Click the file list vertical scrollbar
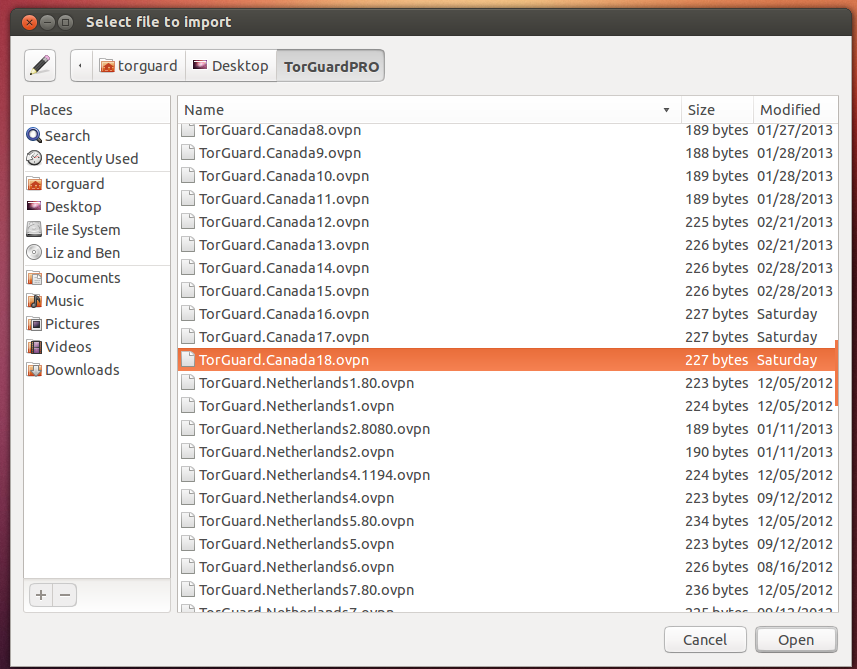 836,373
